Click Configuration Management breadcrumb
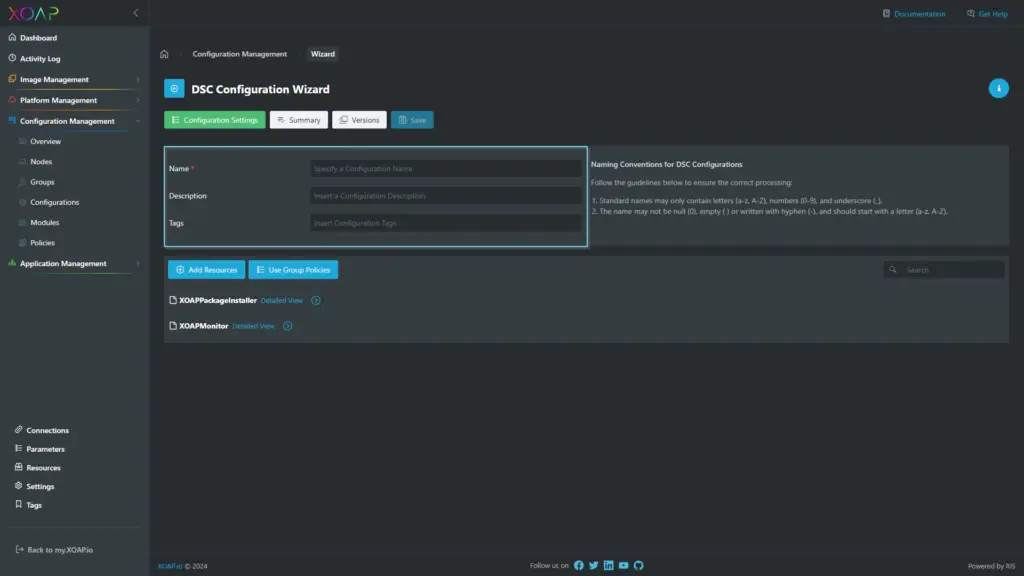Image resolution: width=1024 pixels, height=576 pixels. tap(240, 54)
